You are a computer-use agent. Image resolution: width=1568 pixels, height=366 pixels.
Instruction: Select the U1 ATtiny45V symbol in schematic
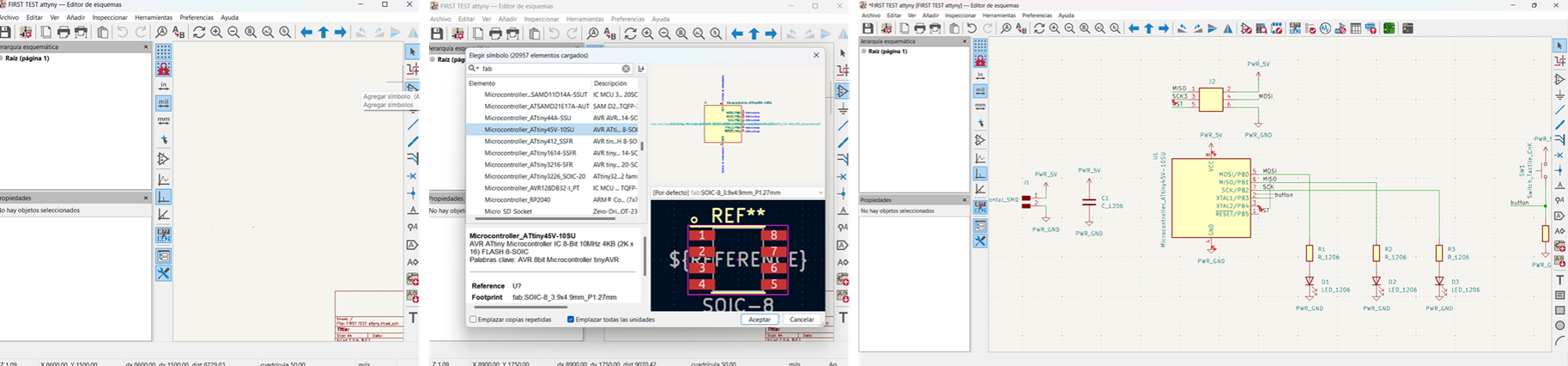[x=1211, y=198]
